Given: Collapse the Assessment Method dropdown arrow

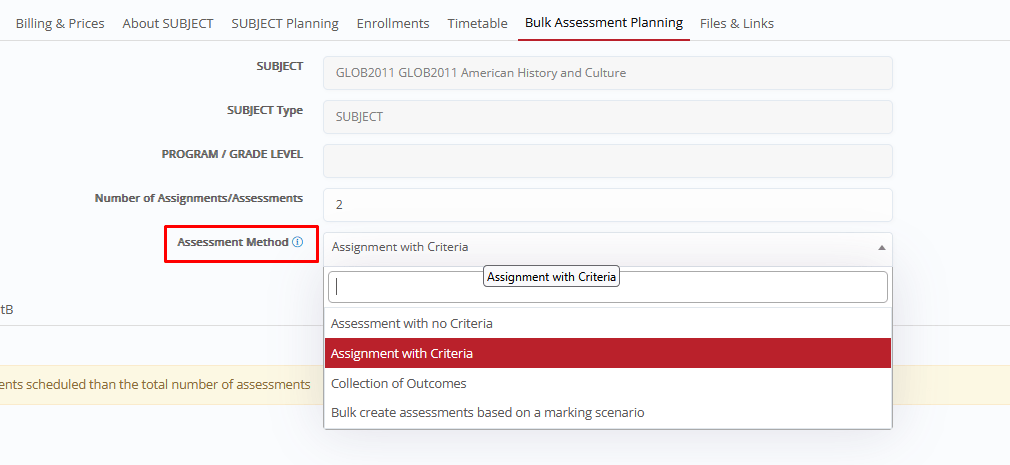Looking at the screenshot, I should tap(881, 247).
